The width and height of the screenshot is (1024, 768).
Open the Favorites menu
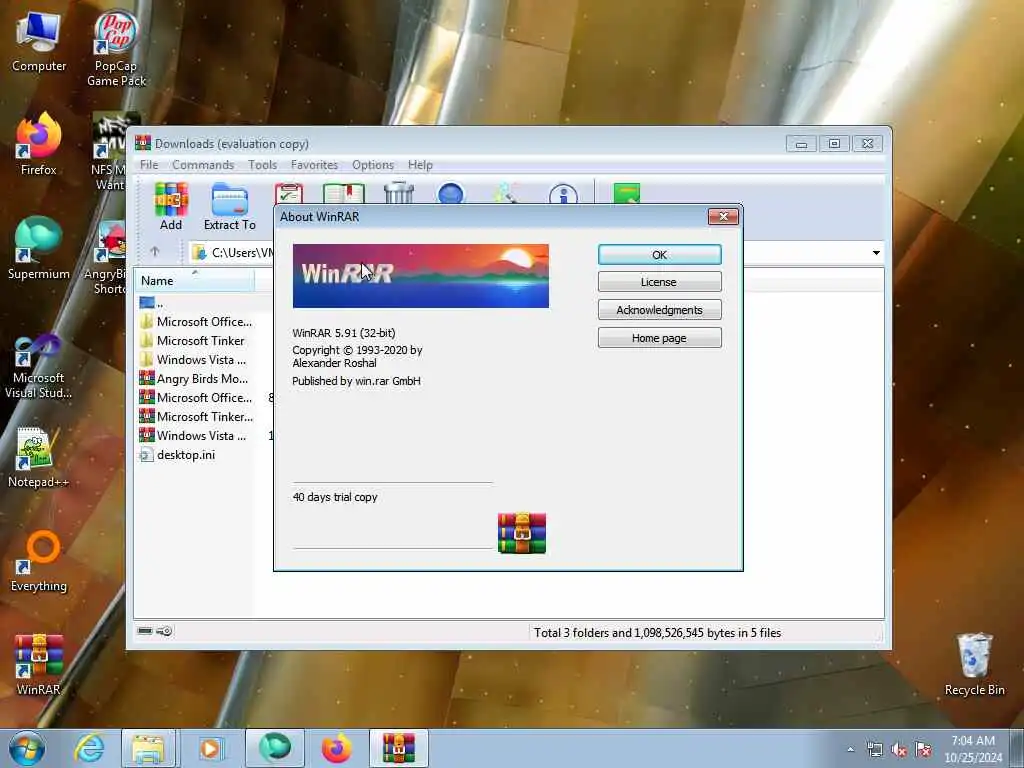tap(314, 165)
